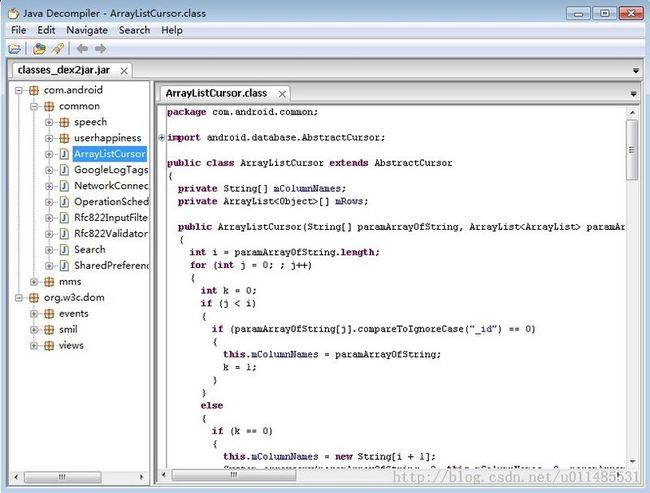Open the File menu
Screen dimensions: 650x493
click(19, 30)
